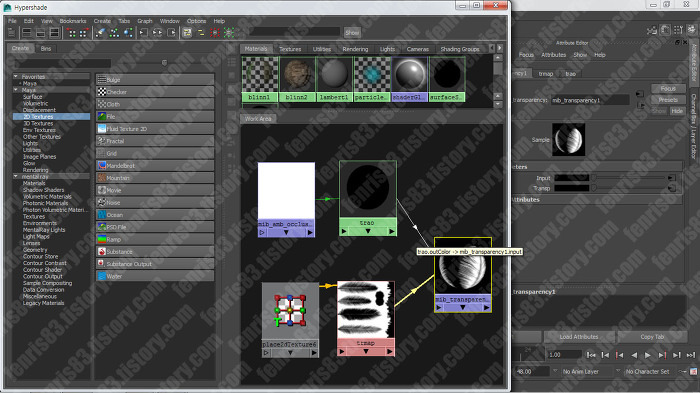Screen dimensions: 700x393
Task: Create an Ocean texture node
Action: (155, 214)
